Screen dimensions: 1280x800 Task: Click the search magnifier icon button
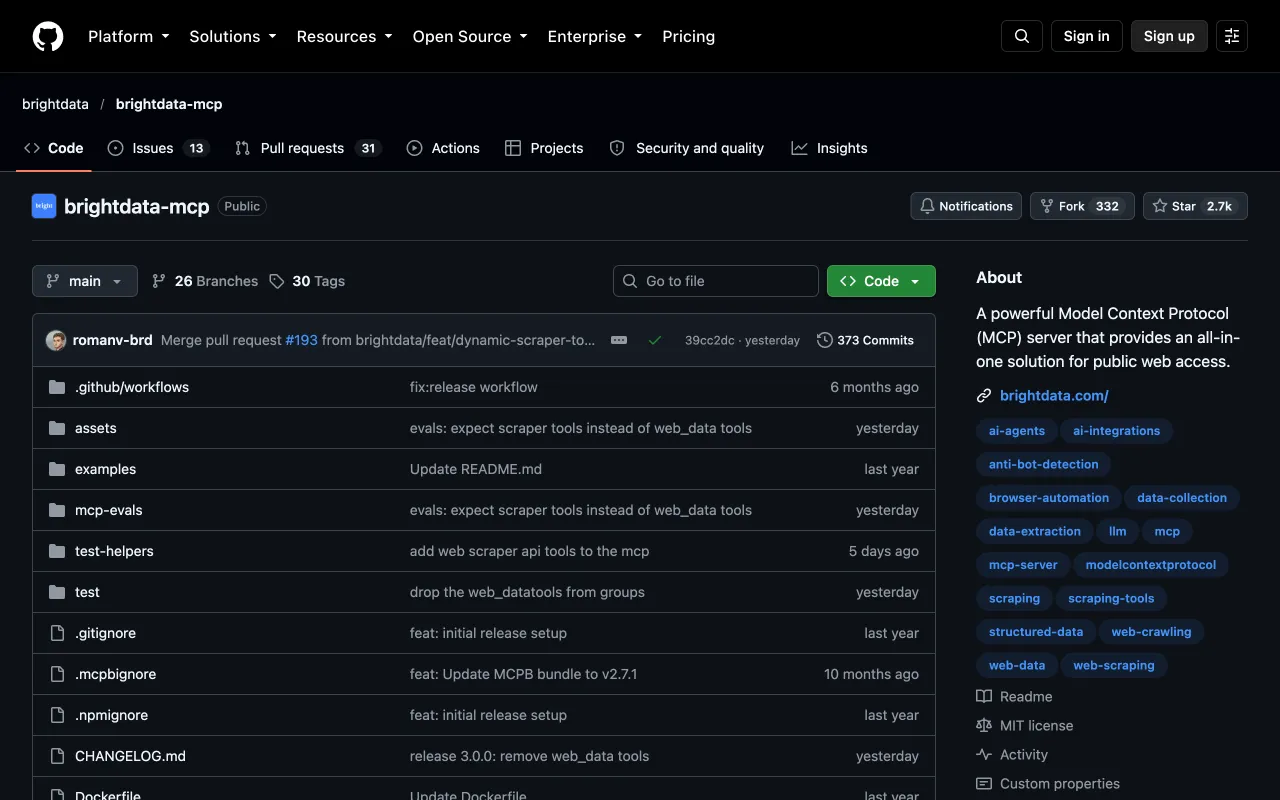click(x=1022, y=36)
